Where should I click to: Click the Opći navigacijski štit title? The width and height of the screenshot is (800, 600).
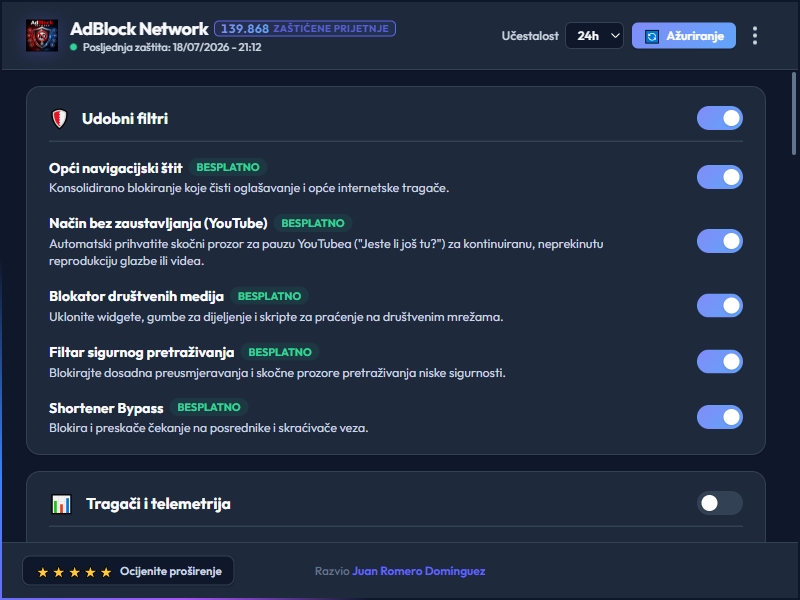point(116,168)
